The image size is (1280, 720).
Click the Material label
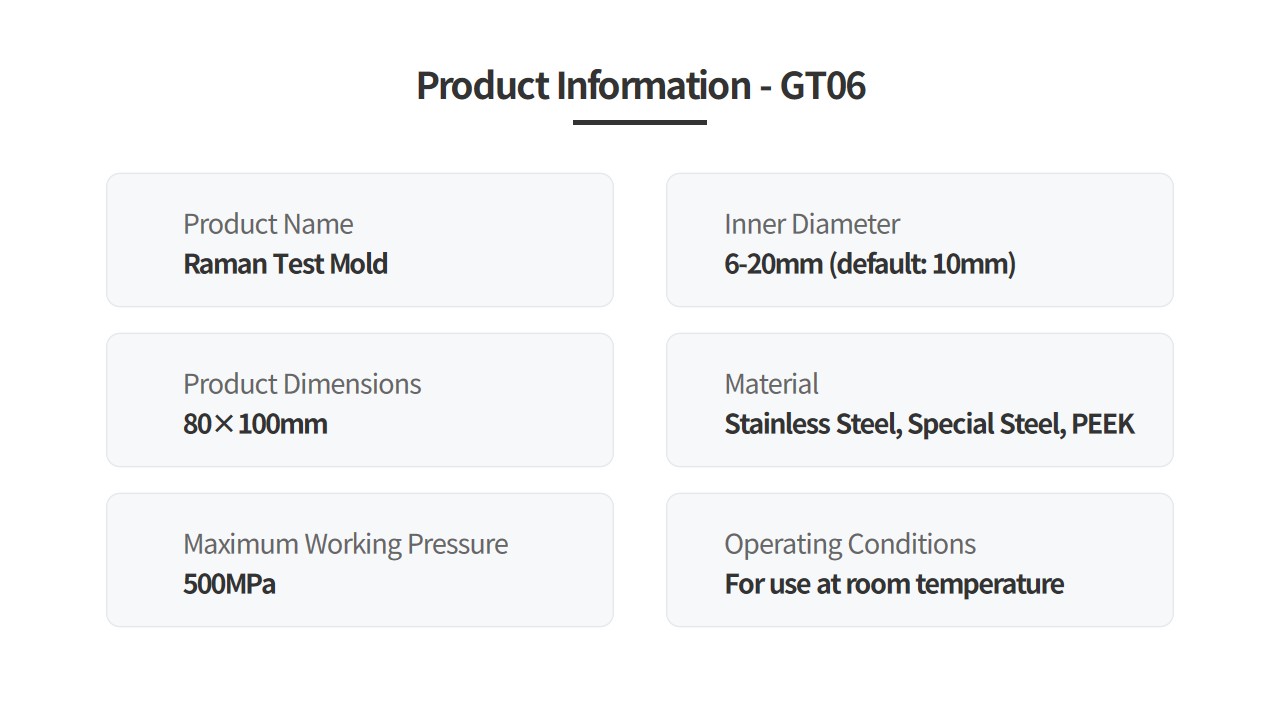pyautogui.click(x=771, y=384)
